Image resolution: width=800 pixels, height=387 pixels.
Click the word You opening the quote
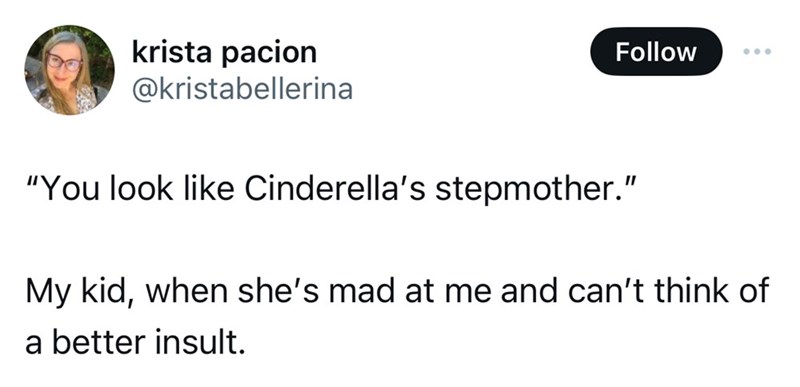tap(66, 190)
